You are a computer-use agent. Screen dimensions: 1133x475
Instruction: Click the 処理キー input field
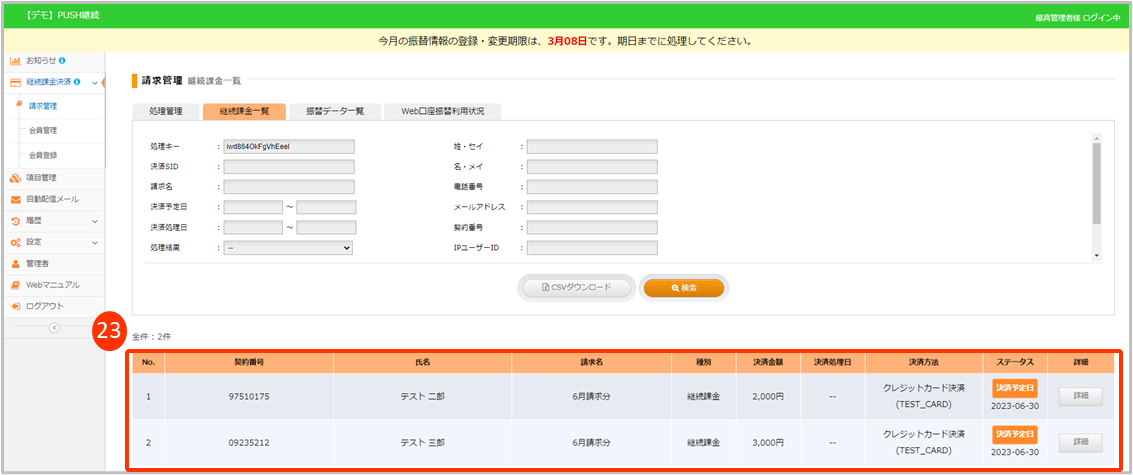(x=288, y=145)
